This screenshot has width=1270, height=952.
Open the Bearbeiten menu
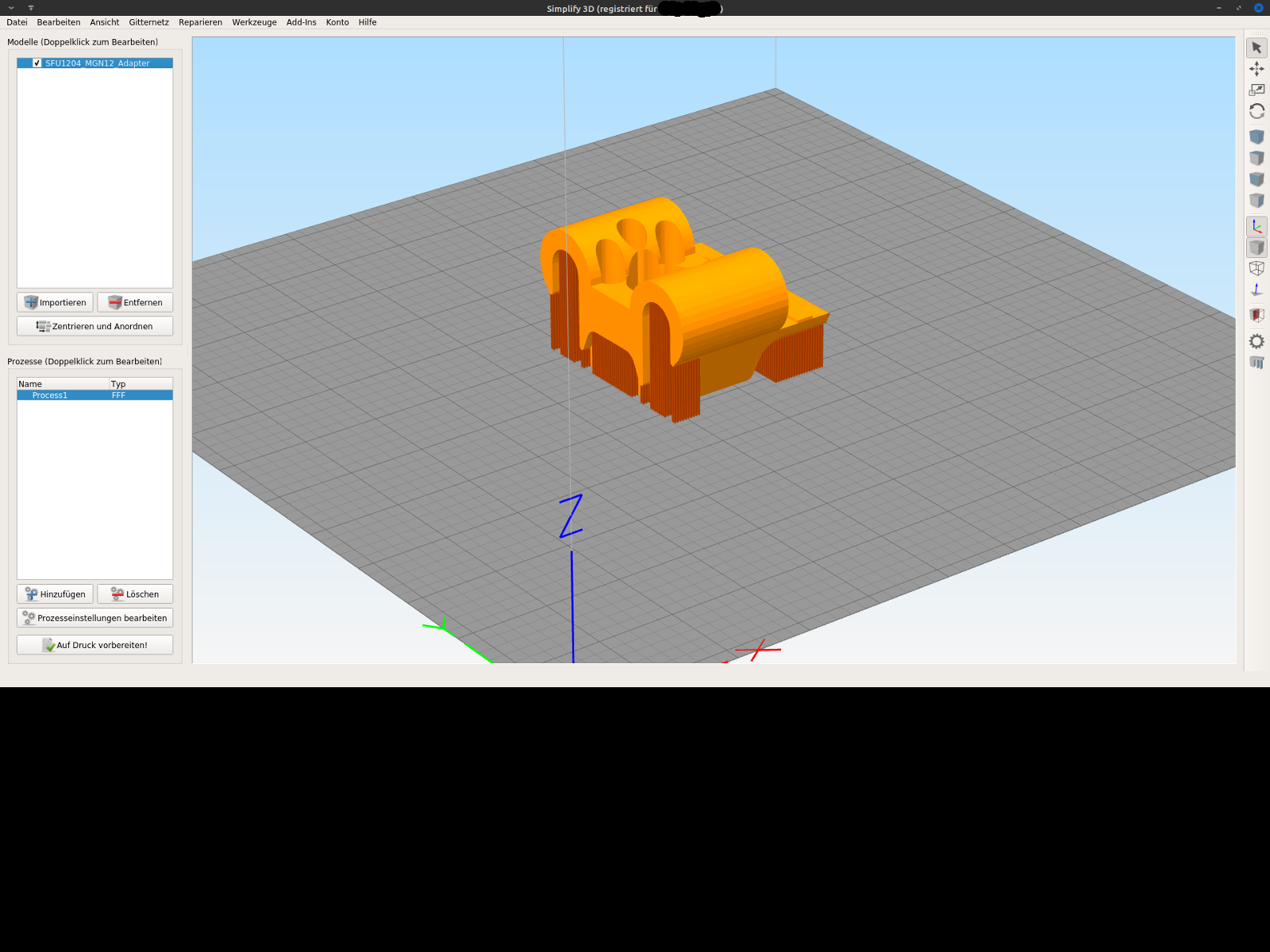59,22
